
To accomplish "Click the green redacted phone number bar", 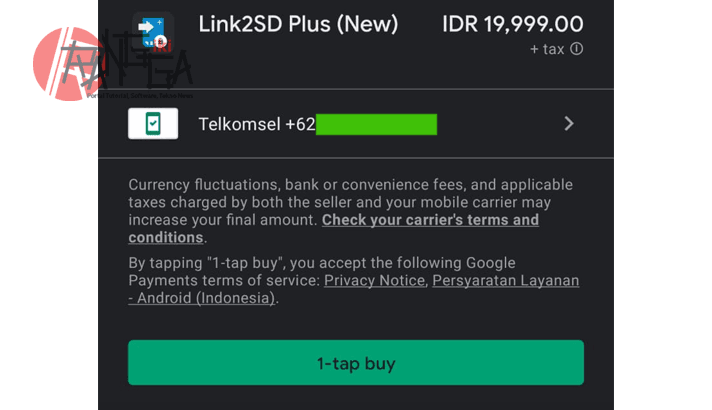I will pyautogui.click(x=377, y=124).
